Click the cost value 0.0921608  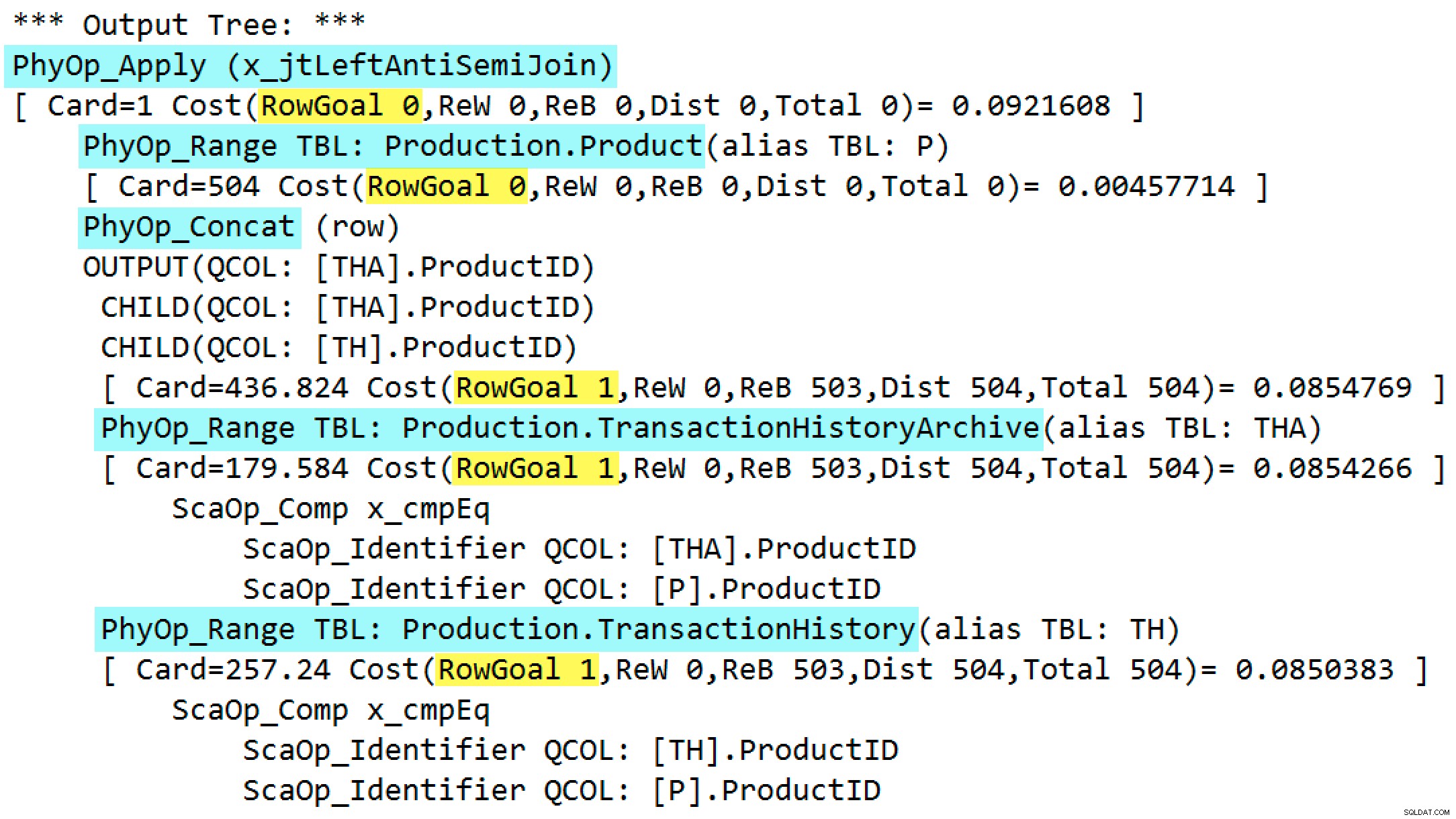1031,106
